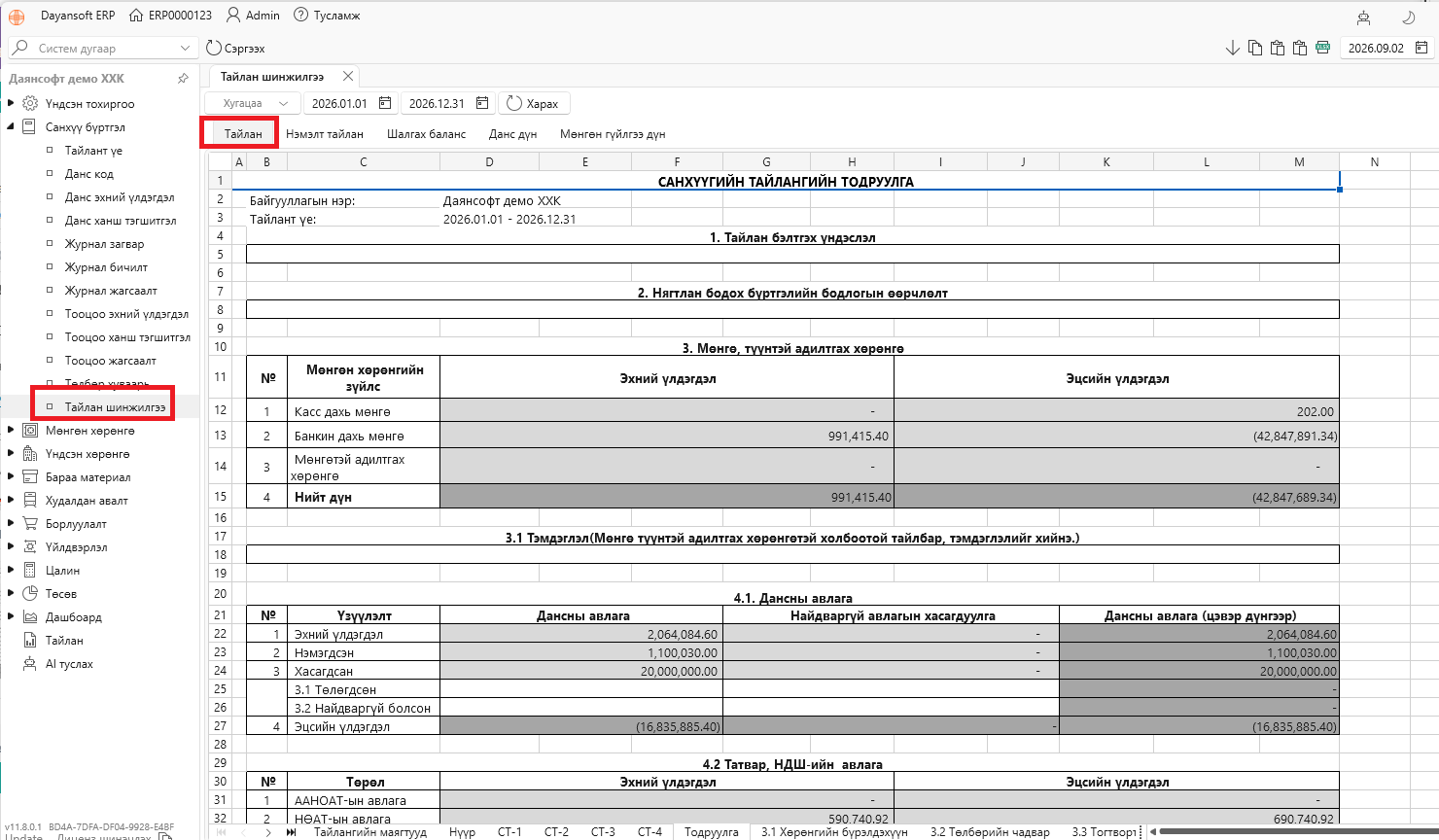Click the Мөнгөн хөрөнгө module icon
Image resolution: width=1439 pixels, height=840 pixels.
(30, 430)
